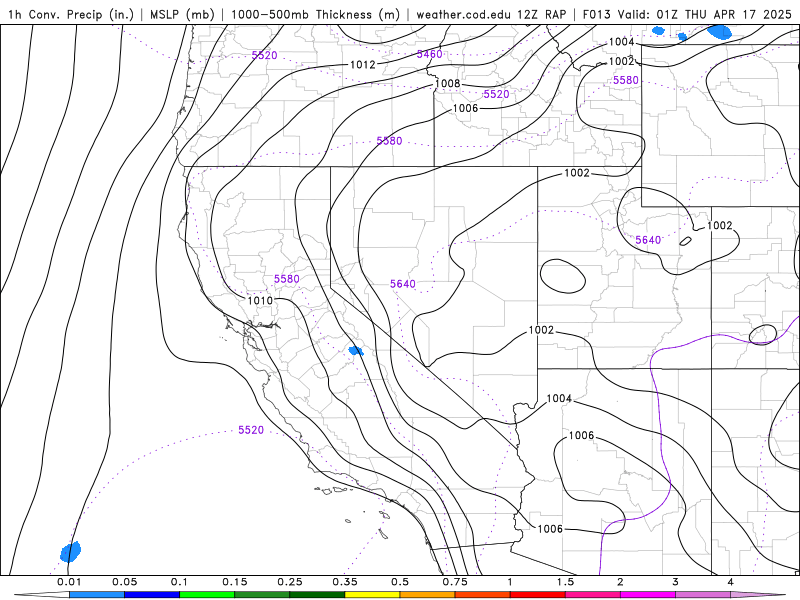Click the largest blue precipitation blob in the top-right
800x600 pixels.
pyautogui.click(x=719, y=32)
